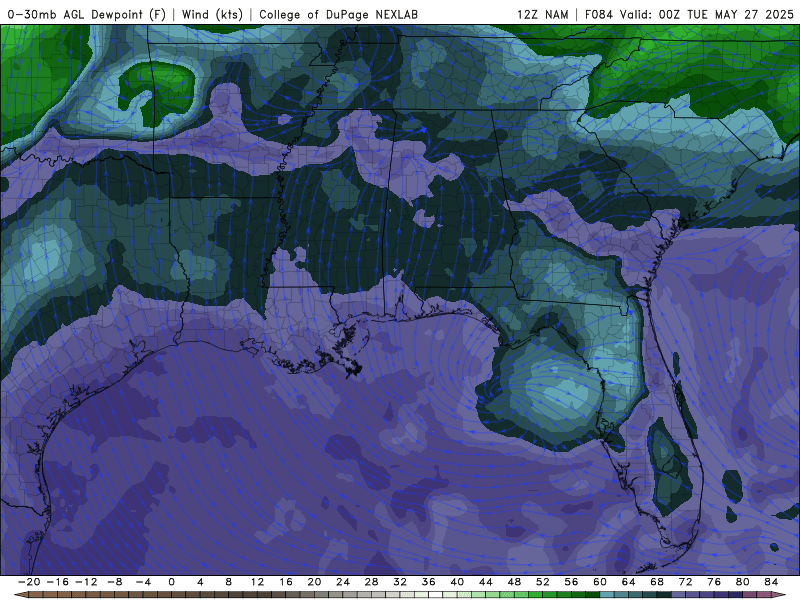The image size is (800, 600).
Task: Select the 32 legend scale label
Action: pyautogui.click(x=400, y=582)
